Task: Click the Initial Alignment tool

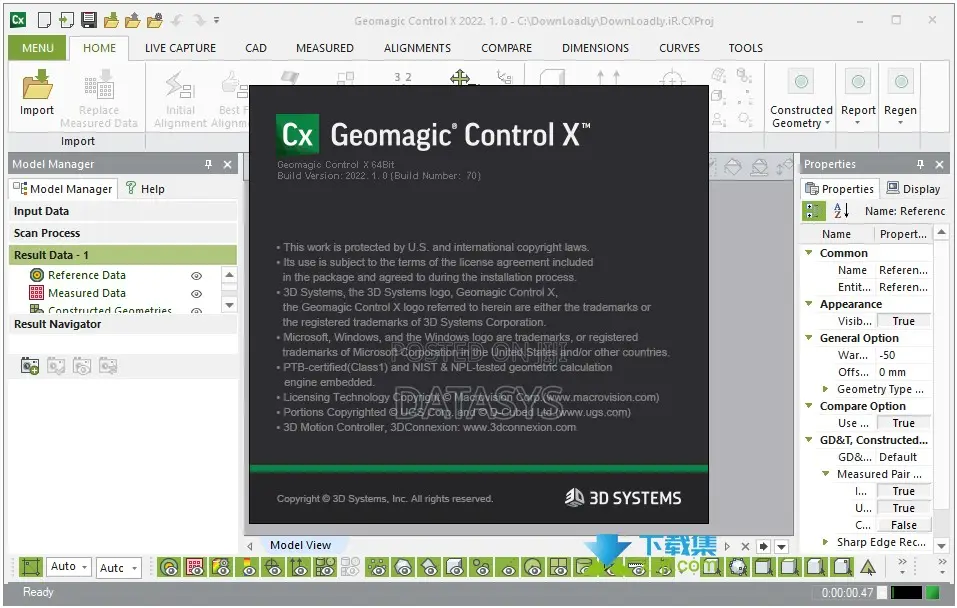Action: click(x=180, y=101)
